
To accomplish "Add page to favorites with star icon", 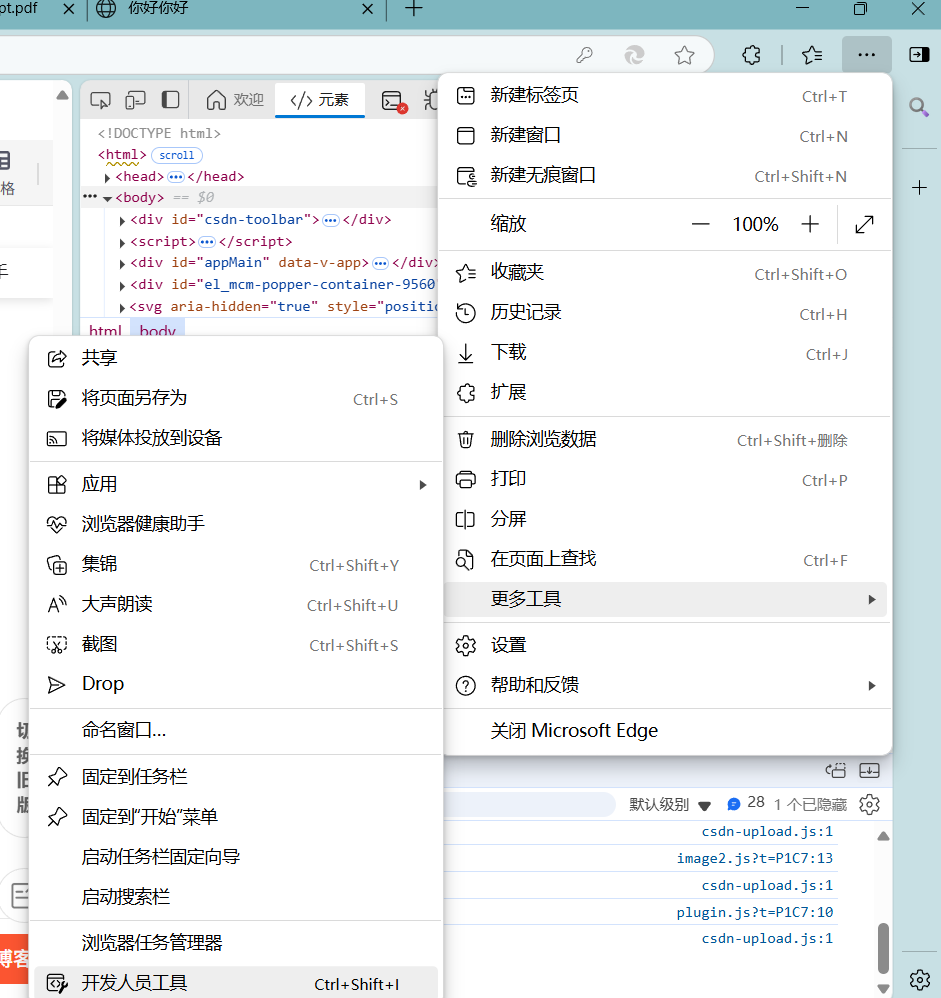I will tap(684, 55).
